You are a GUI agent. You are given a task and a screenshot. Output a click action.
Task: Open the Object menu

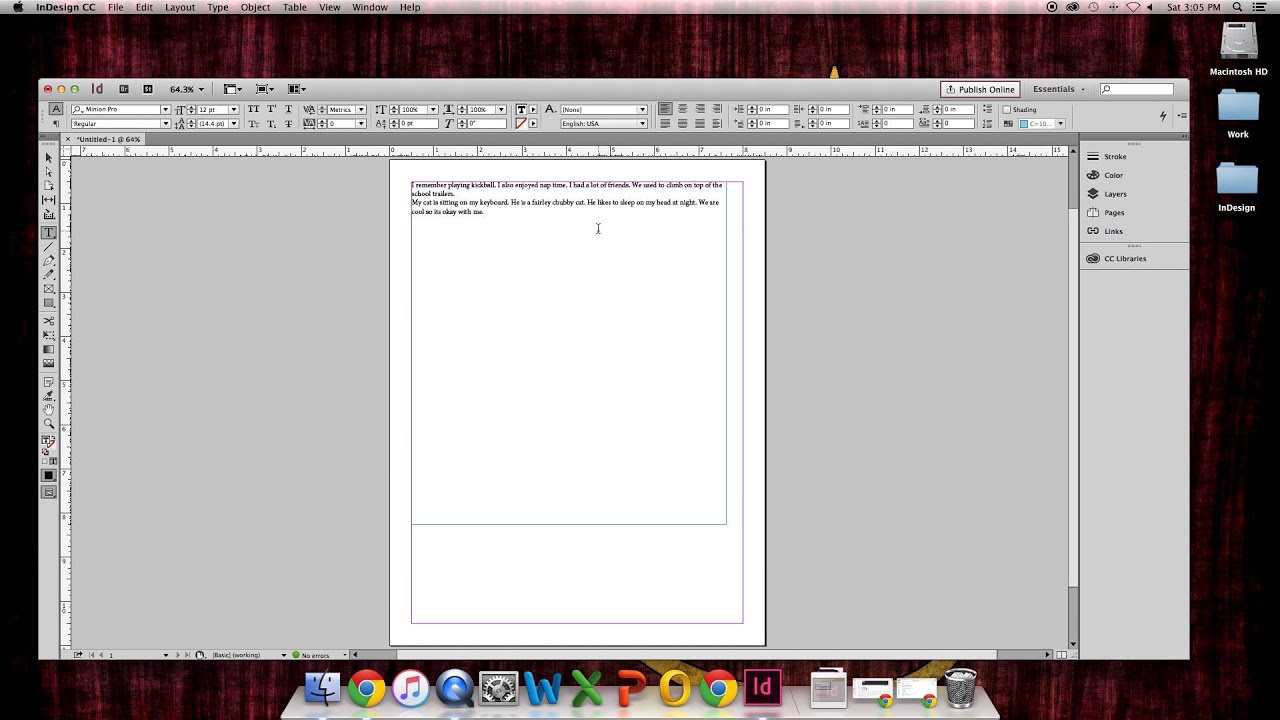point(255,7)
